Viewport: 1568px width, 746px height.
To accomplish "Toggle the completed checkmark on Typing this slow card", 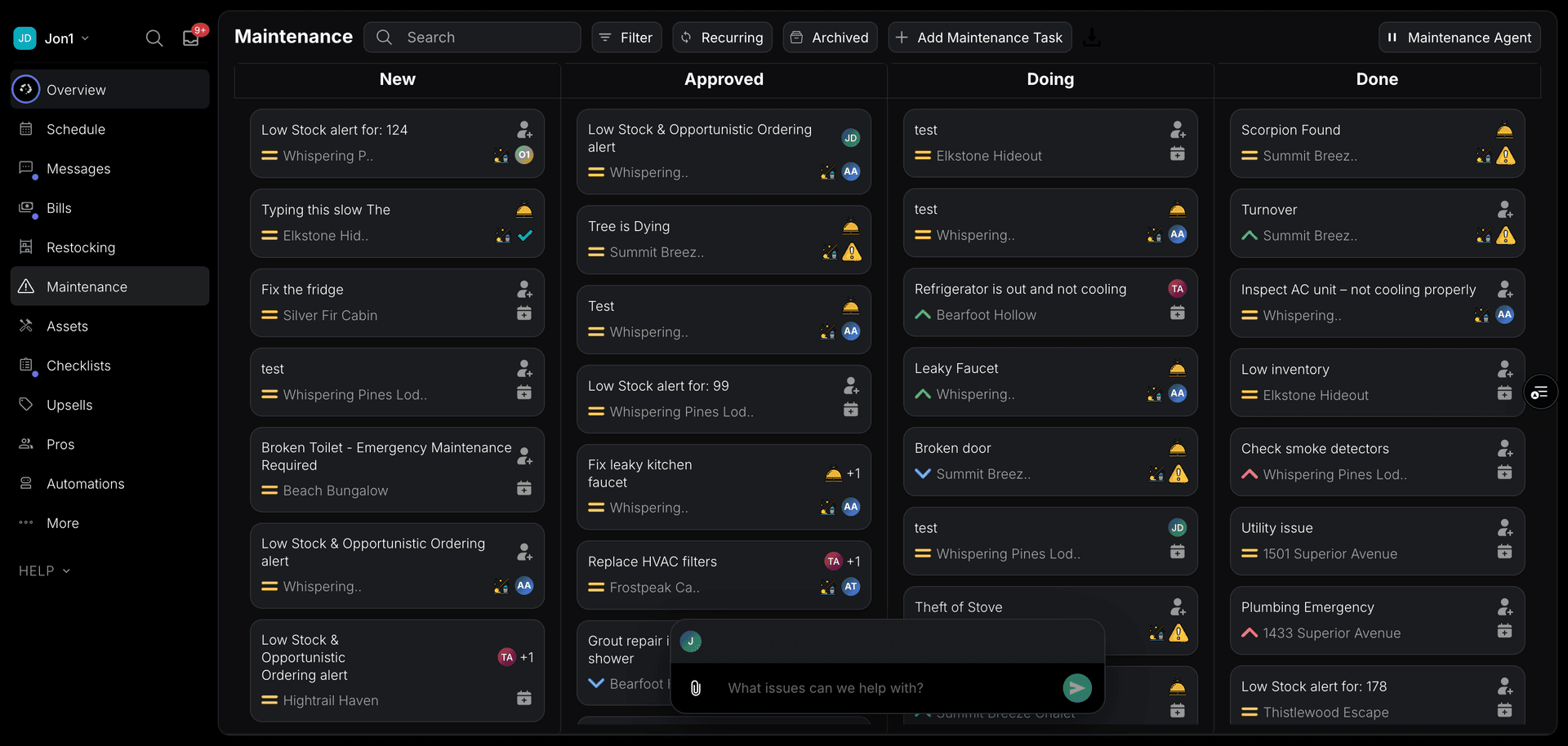I will pyautogui.click(x=527, y=235).
